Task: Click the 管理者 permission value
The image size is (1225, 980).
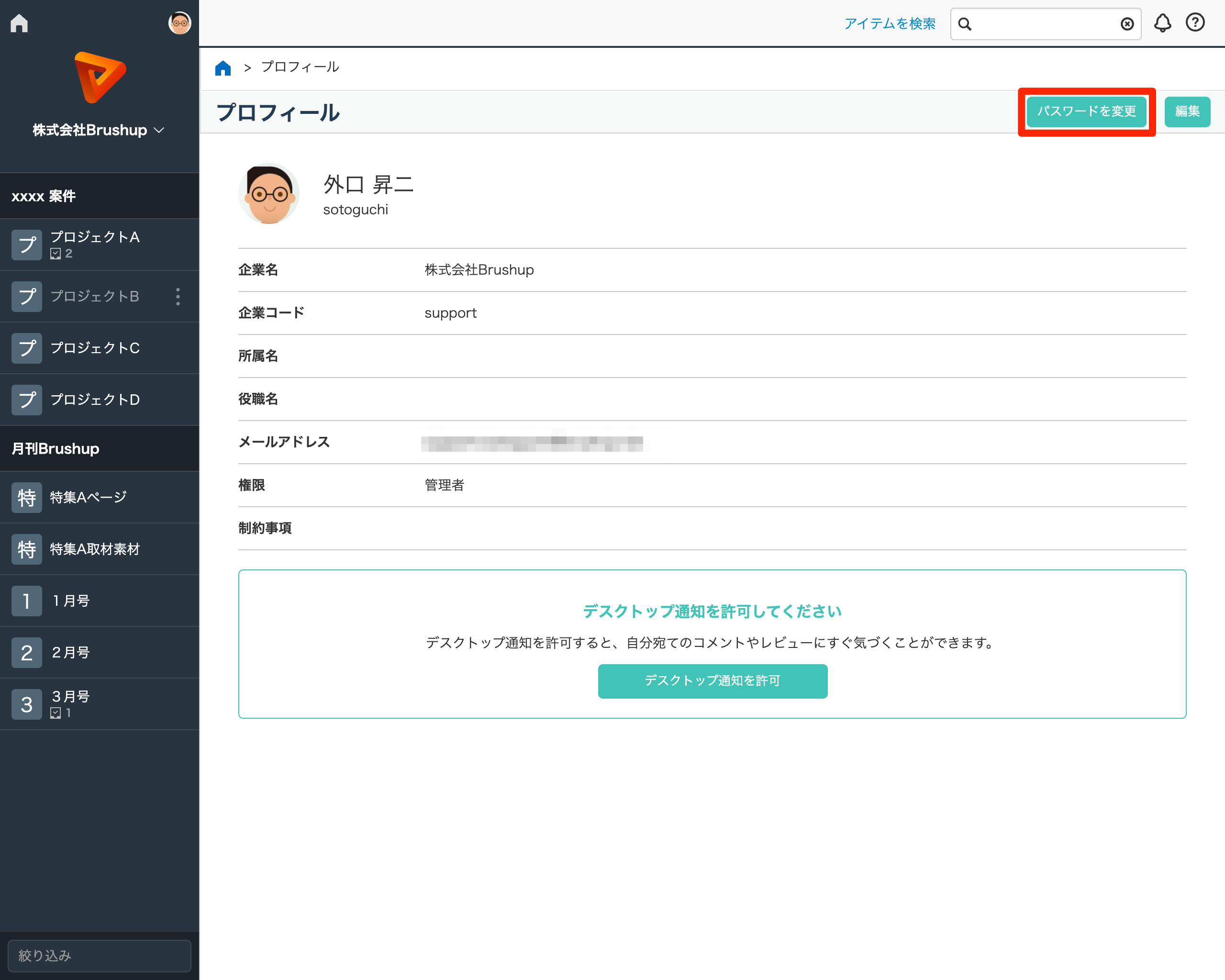Action: tap(445, 485)
